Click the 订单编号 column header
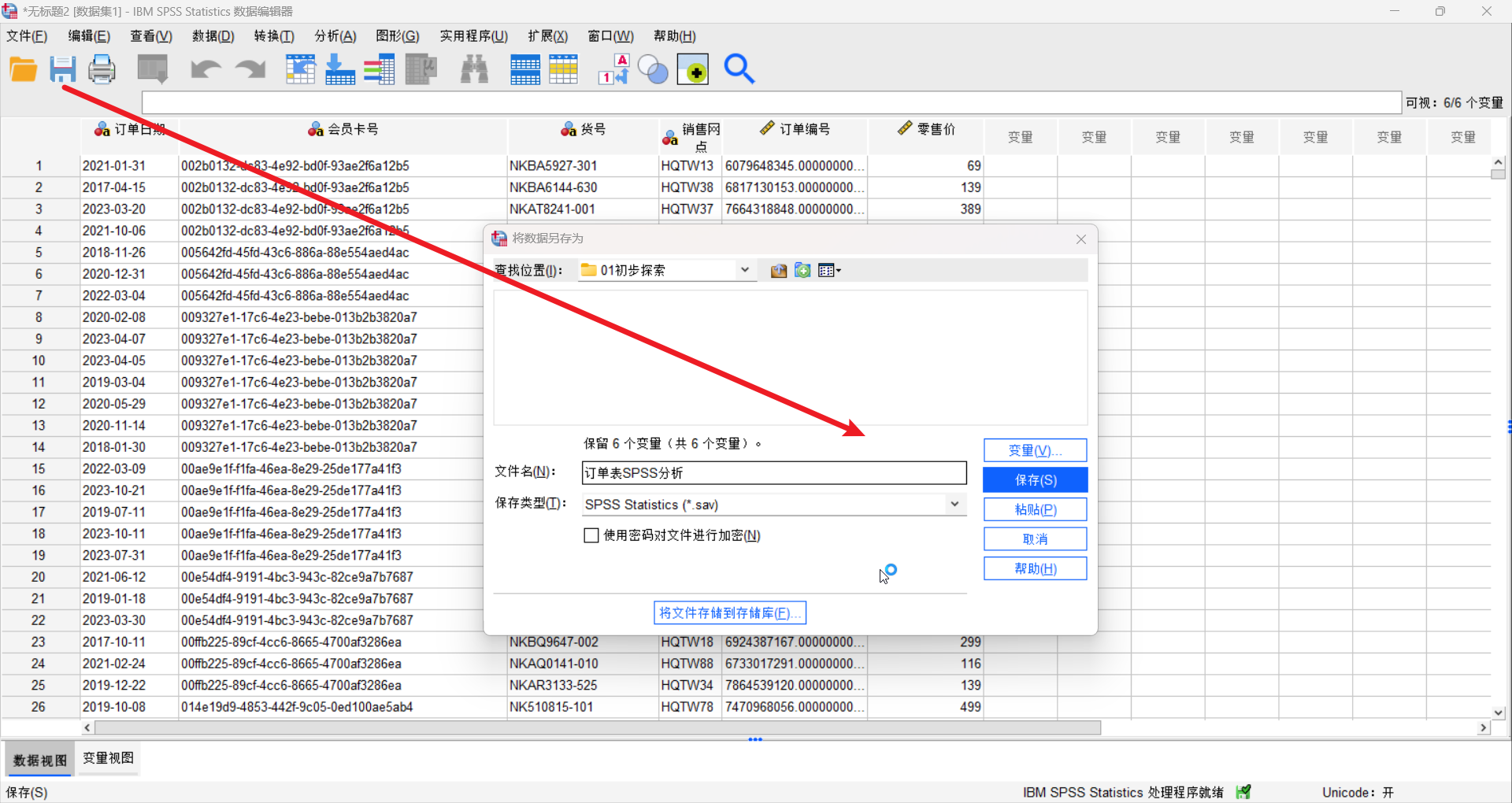Image resolution: width=1512 pixels, height=803 pixels. point(795,136)
